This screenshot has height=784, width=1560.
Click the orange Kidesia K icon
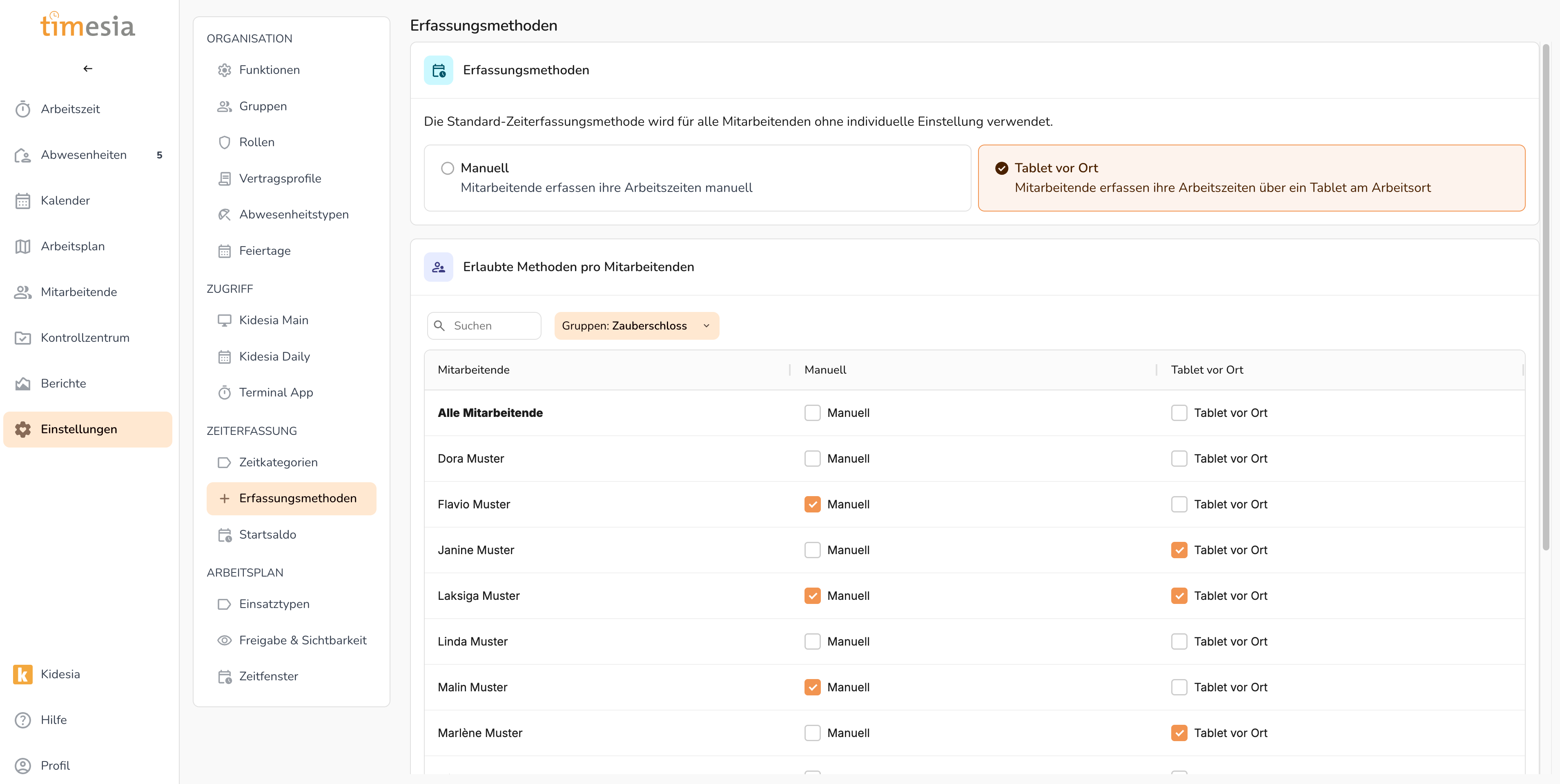pos(22,674)
